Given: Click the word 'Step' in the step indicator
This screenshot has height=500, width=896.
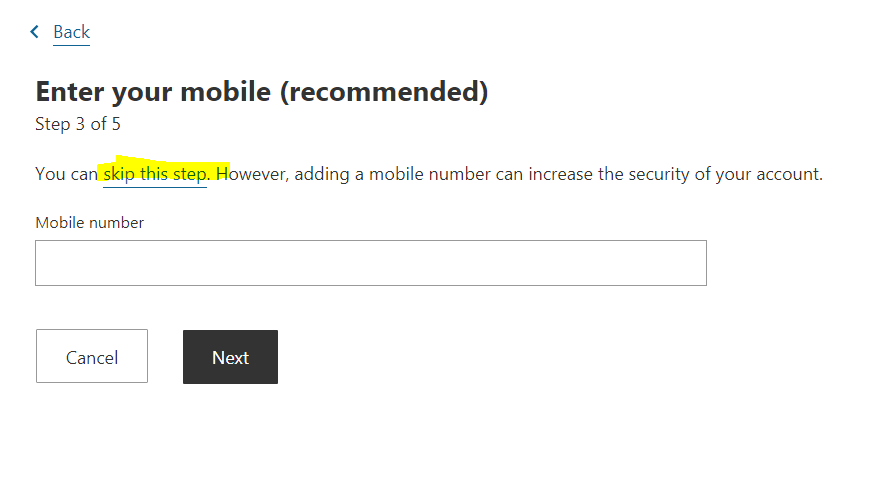Looking at the screenshot, I should coord(53,124).
